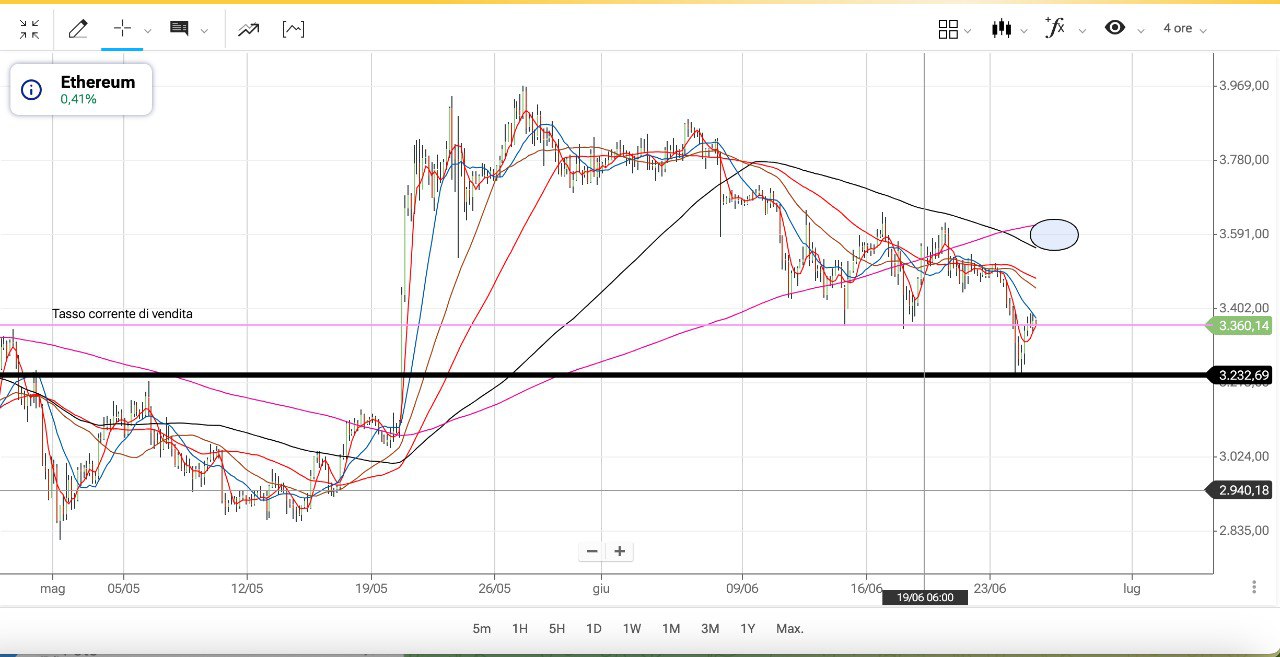
Task: Click the comment annotation icon
Action: point(179,29)
